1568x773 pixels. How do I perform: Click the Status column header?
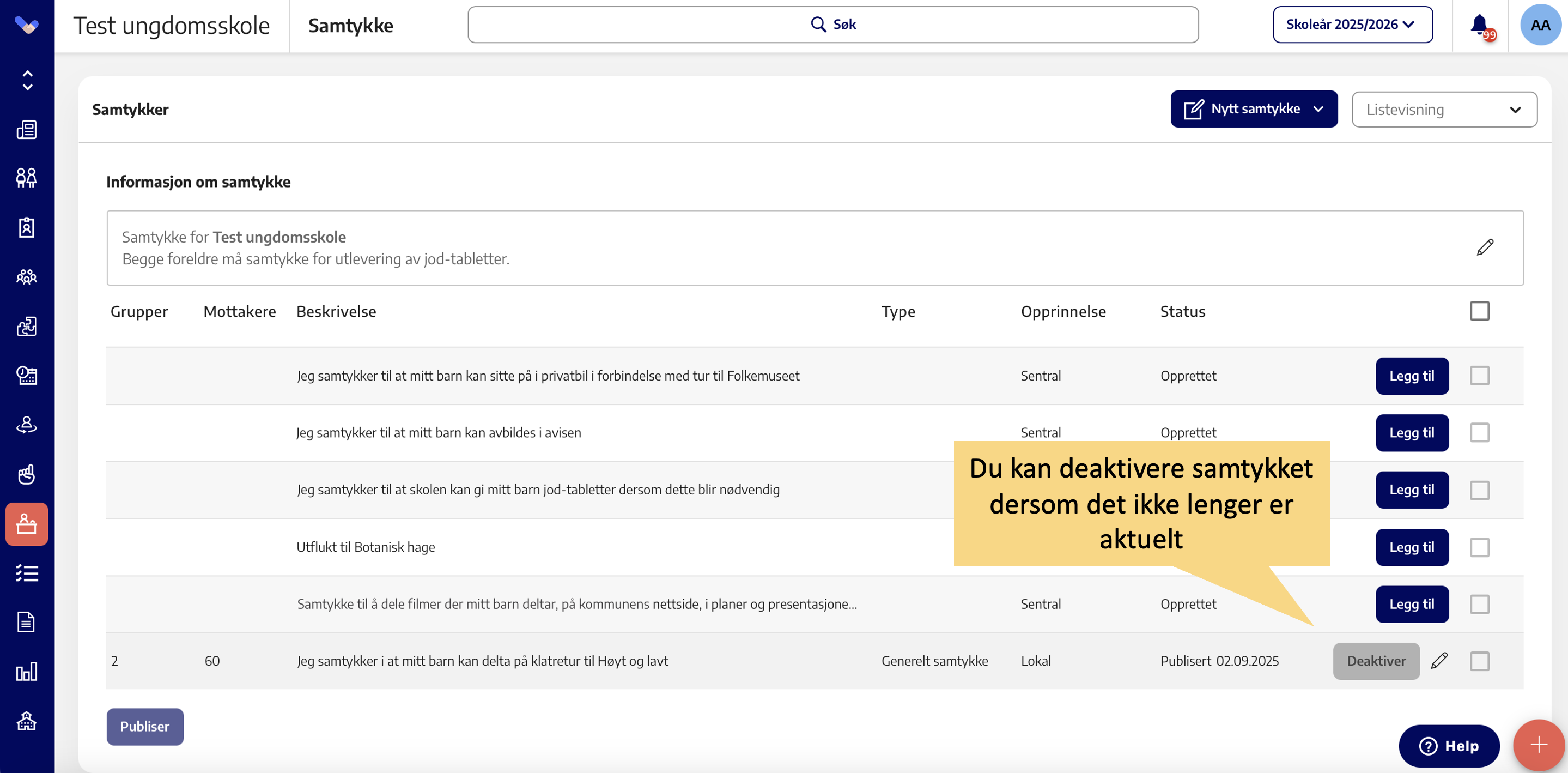click(1183, 311)
